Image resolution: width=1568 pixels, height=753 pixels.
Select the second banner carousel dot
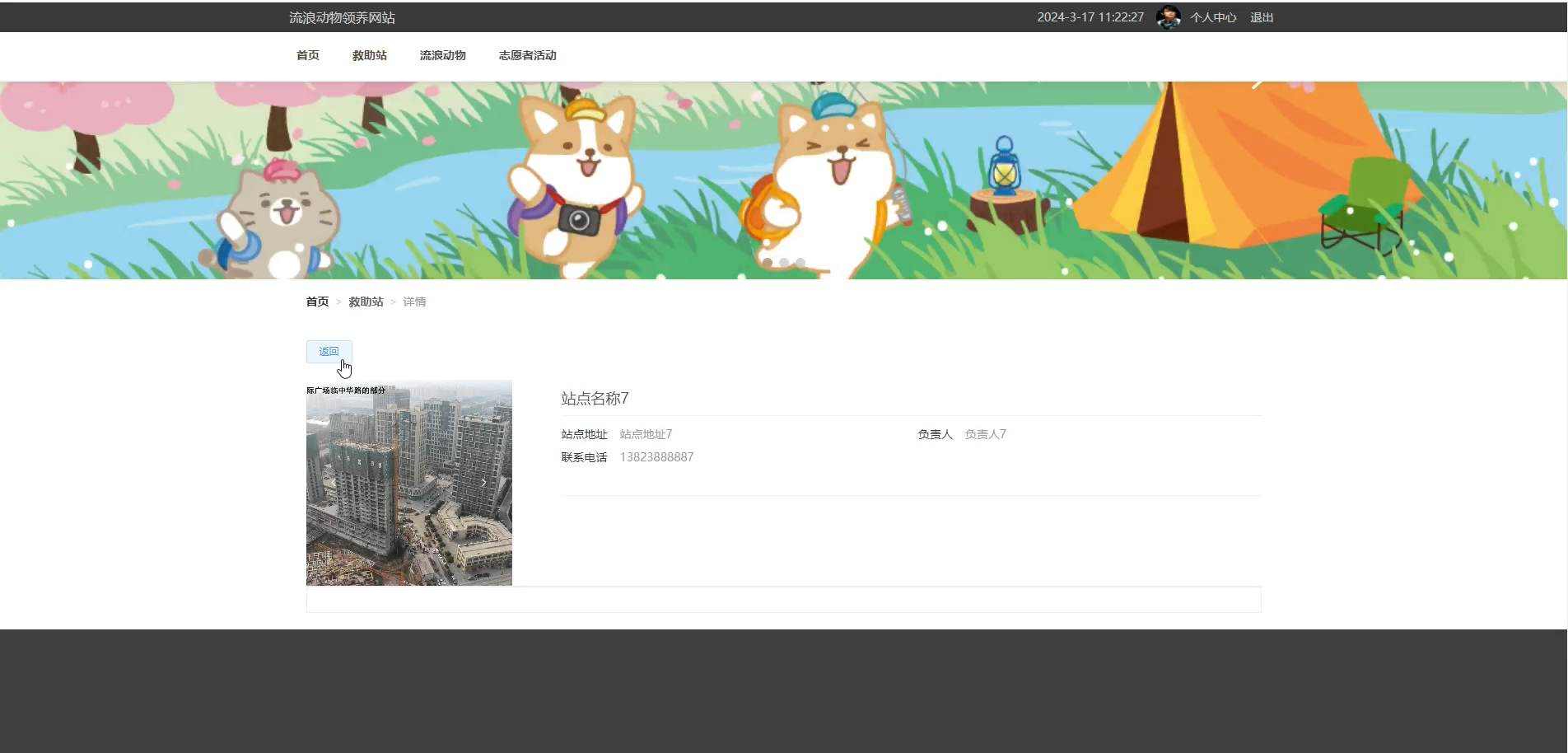[784, 262]
